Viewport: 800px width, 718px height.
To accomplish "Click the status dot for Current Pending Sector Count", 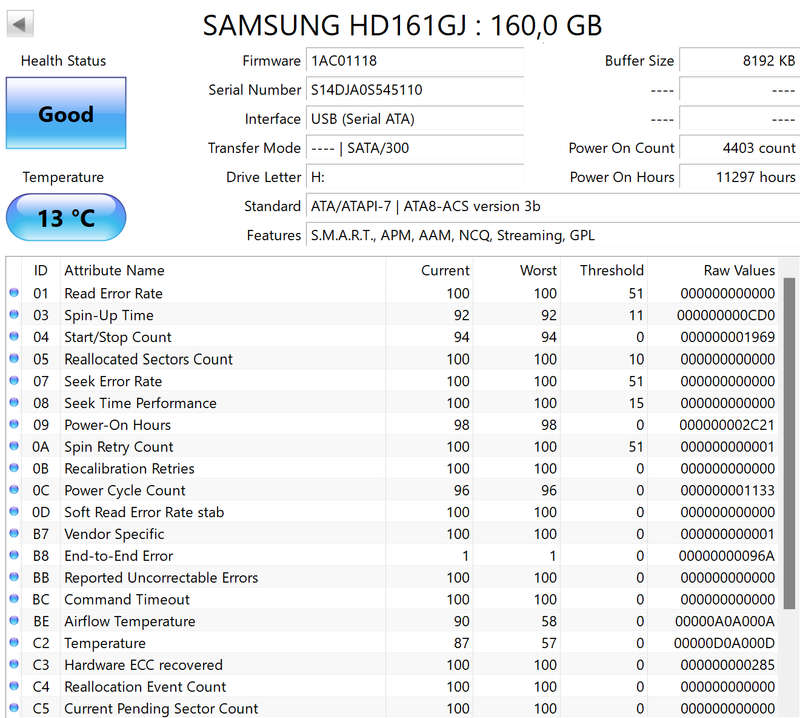I will click(x=14, y=708).
